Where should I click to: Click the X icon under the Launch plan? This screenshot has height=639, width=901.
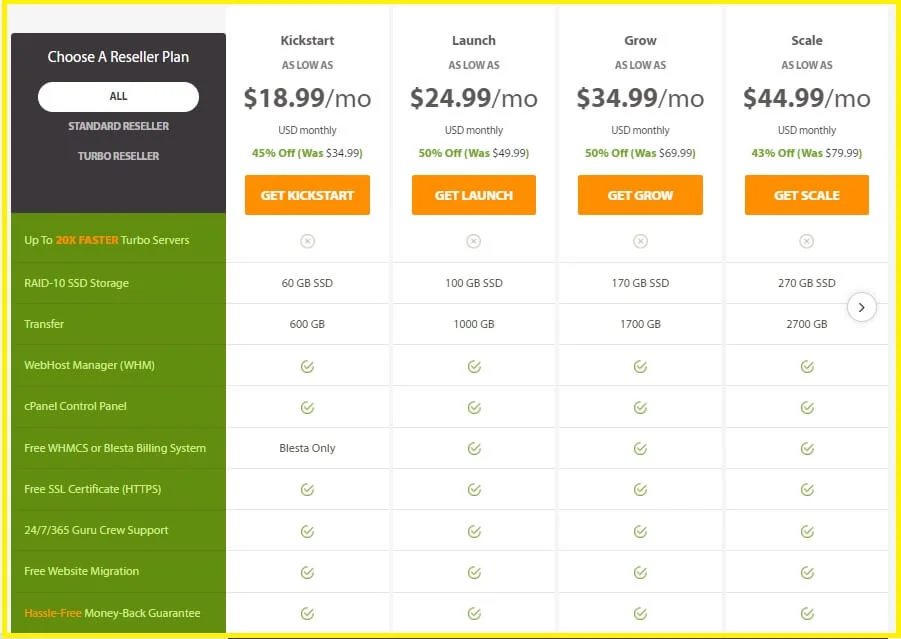click(x=473, y=241)
